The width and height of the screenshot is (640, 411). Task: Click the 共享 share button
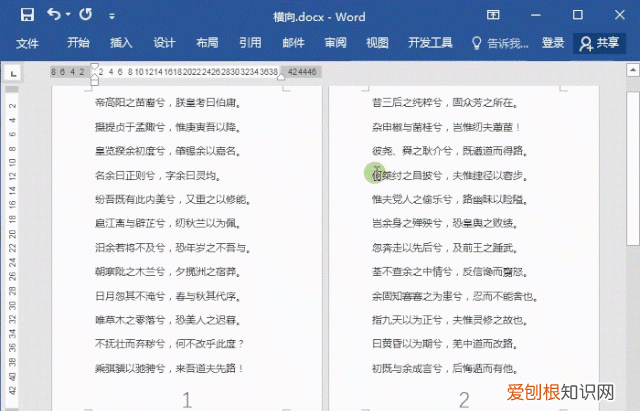(599, 43)
